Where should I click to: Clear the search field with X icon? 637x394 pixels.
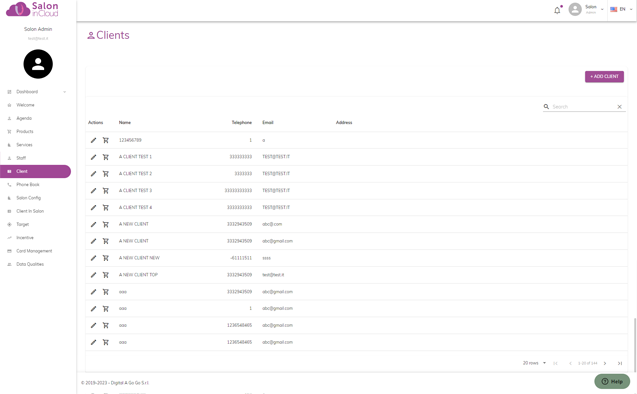tap(620, 107)
